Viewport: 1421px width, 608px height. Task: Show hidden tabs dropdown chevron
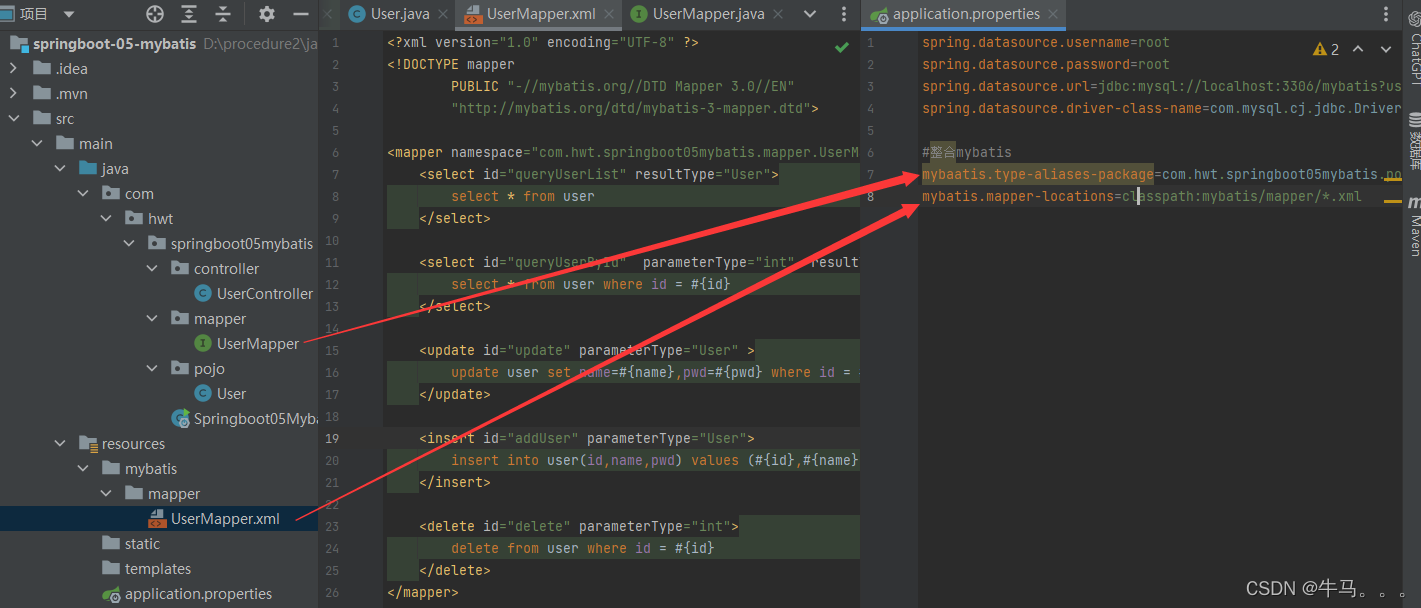coord(811,14)
